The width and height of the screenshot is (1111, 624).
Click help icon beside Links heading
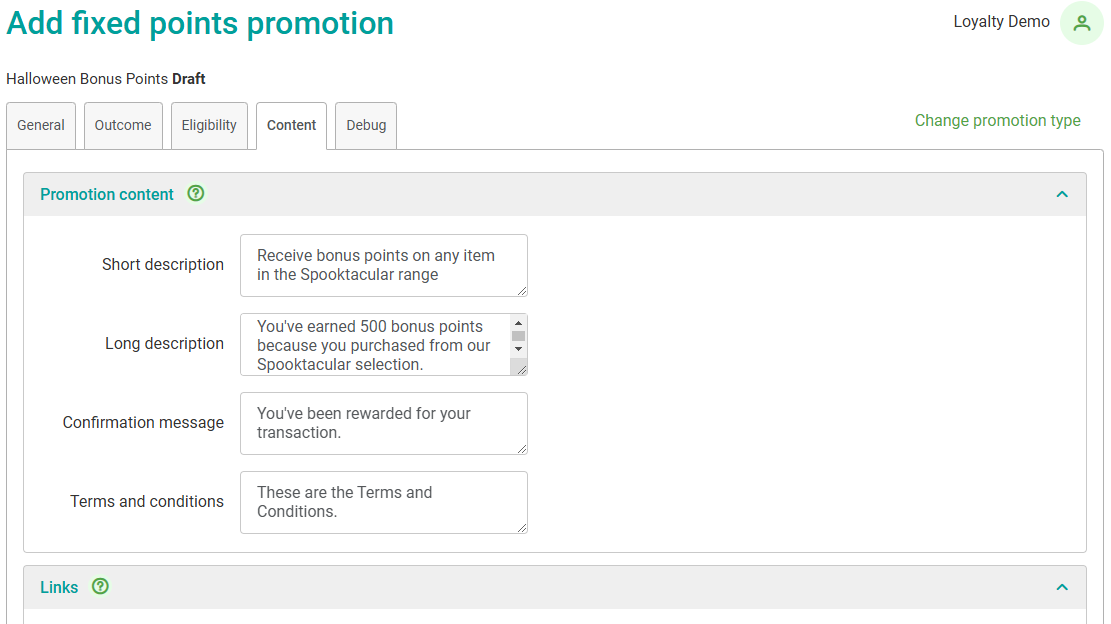(100, 587)
